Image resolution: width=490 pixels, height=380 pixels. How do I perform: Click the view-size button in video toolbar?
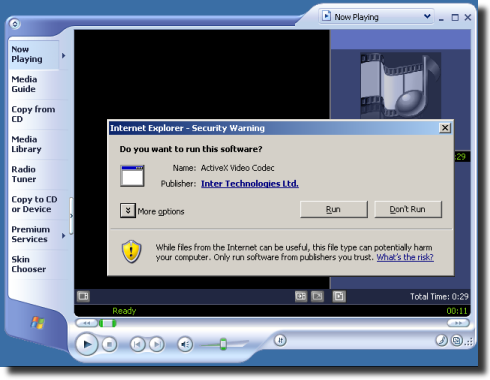[x=301, y=296]
